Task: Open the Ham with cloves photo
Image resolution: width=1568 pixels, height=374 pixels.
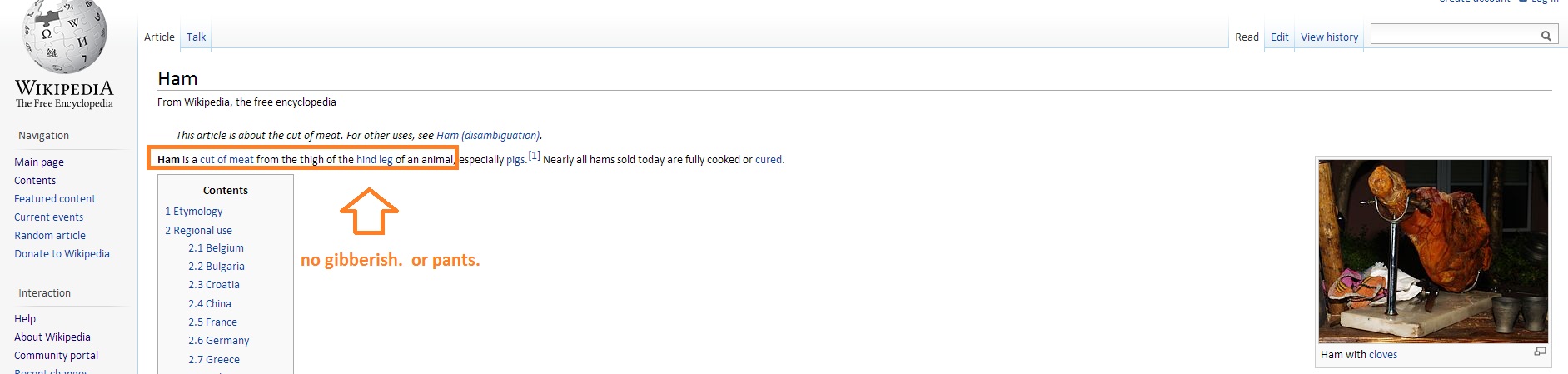Action: click(1433, 251)
